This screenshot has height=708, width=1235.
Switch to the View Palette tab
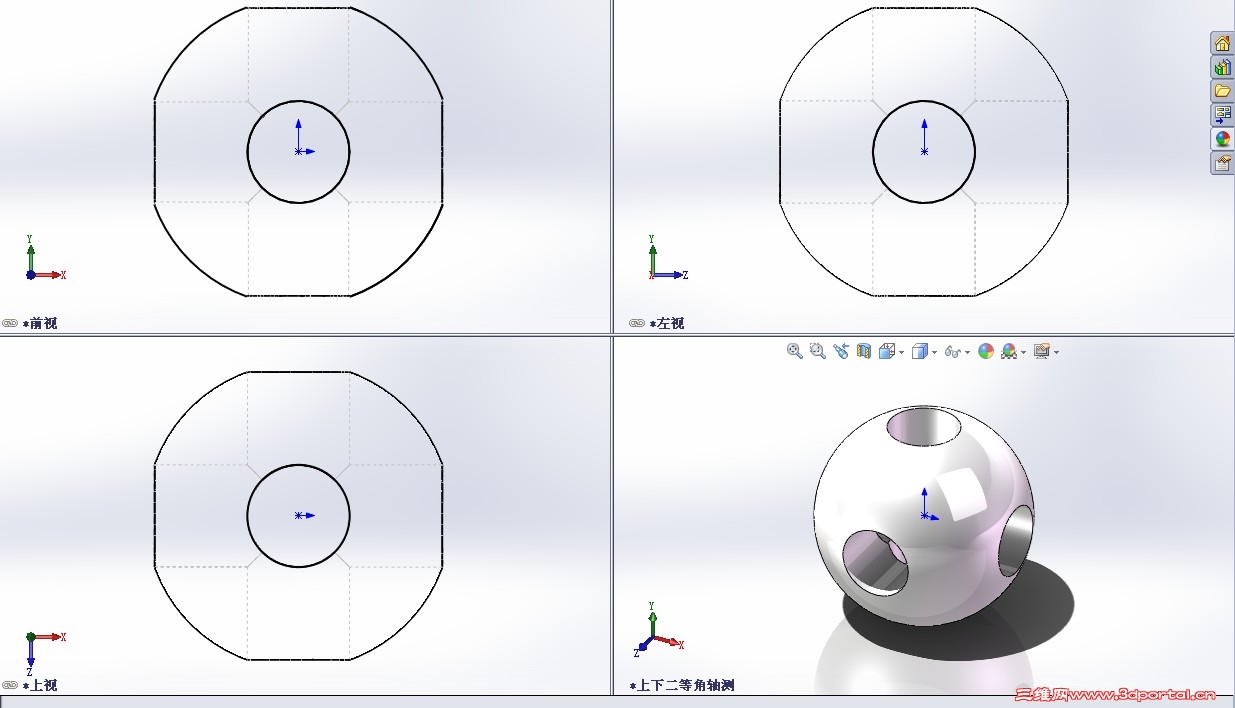pos(1222,115)
